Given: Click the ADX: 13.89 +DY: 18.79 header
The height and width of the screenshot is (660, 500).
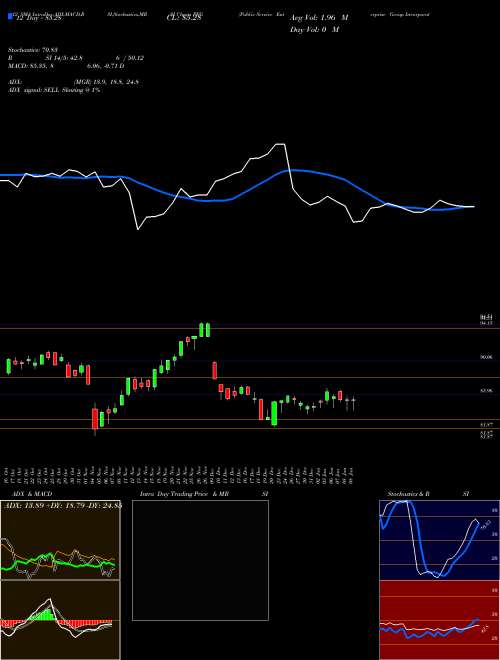Looking at the screenshot, I should [x=61, y=505].
